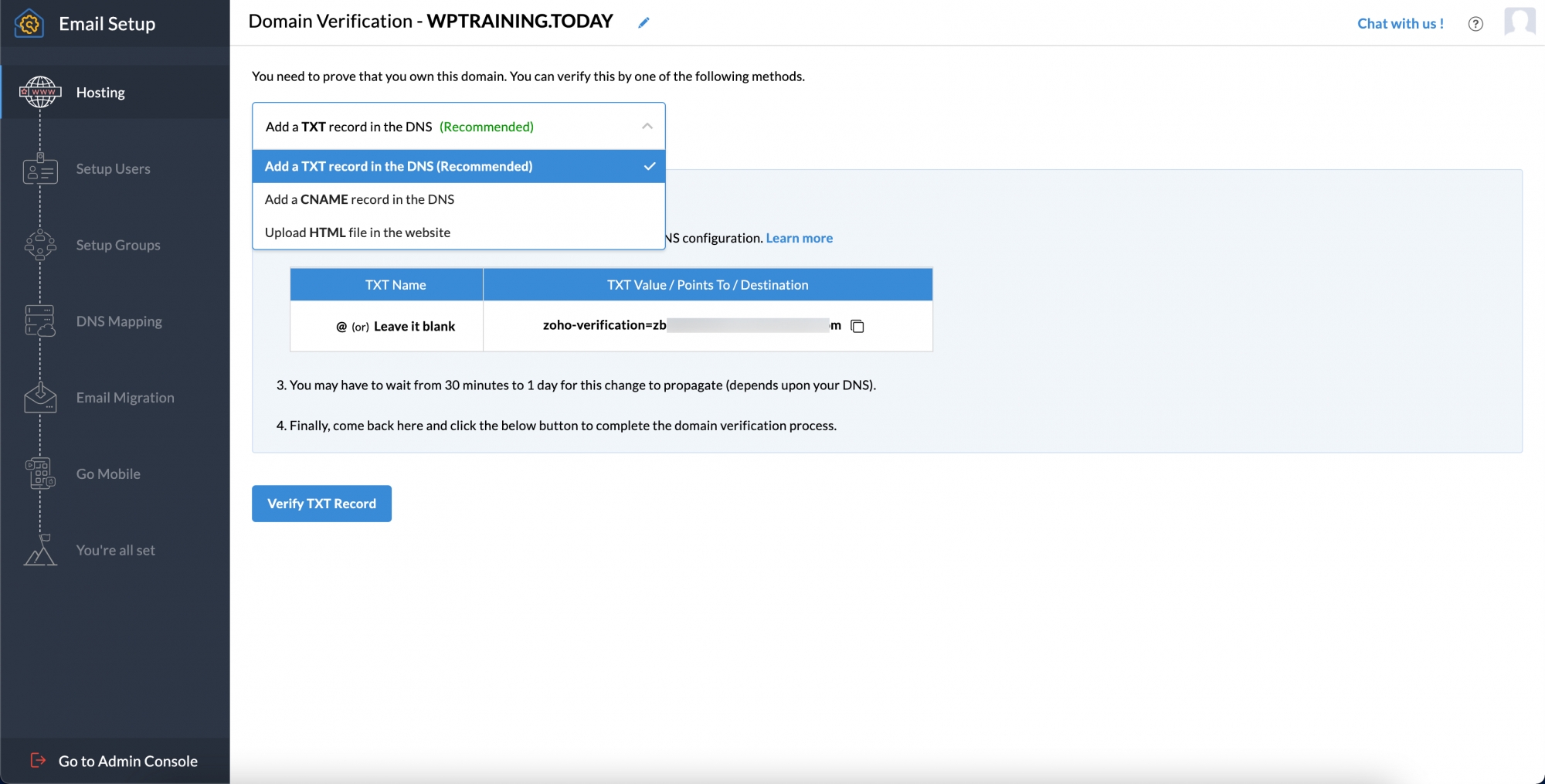Viewport: 1545px width, 784px height.
Task: Open the user profile avatar
Action: click(1519, 22)
